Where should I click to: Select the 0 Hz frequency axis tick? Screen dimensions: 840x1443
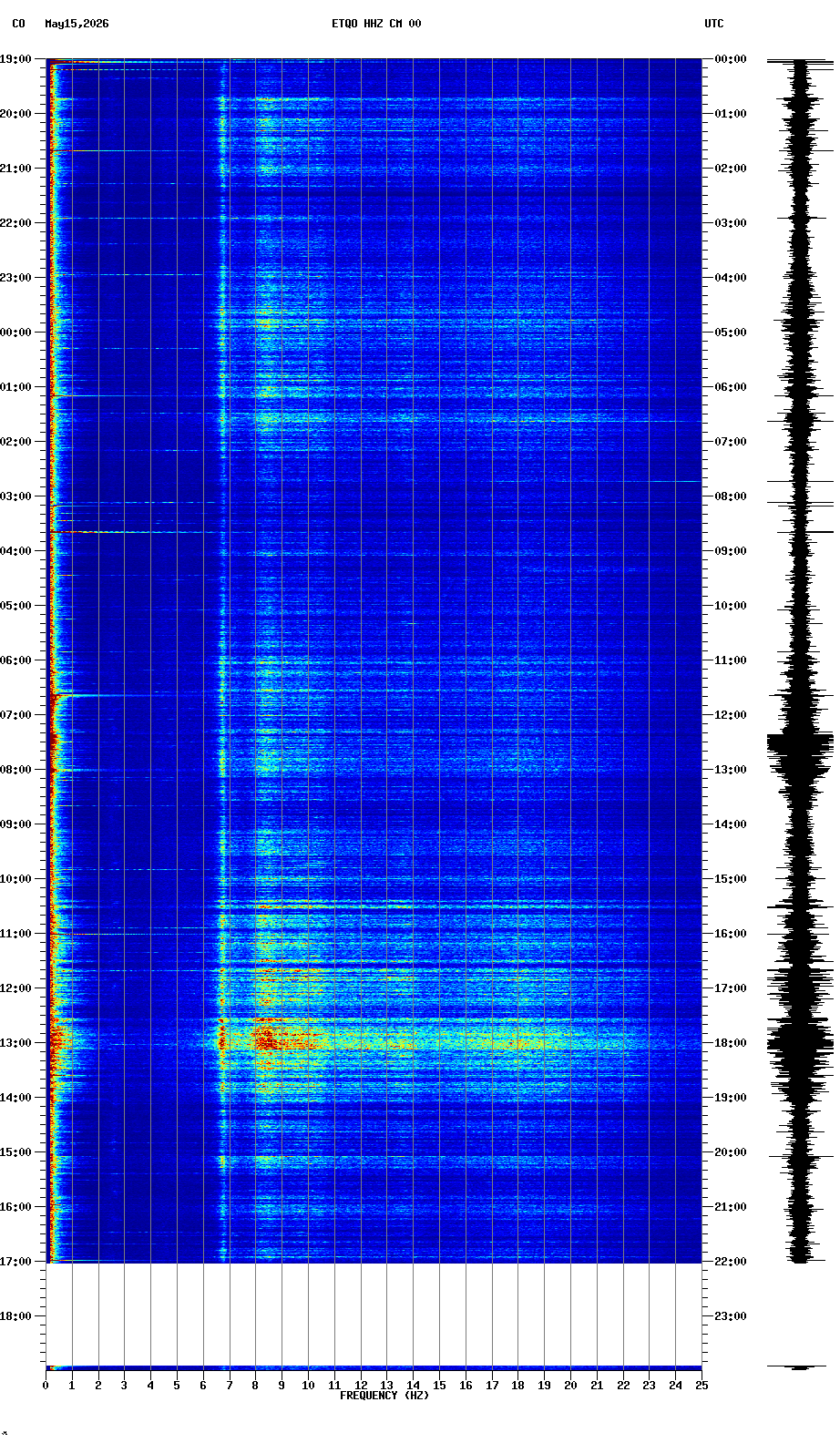point(46,1386)
